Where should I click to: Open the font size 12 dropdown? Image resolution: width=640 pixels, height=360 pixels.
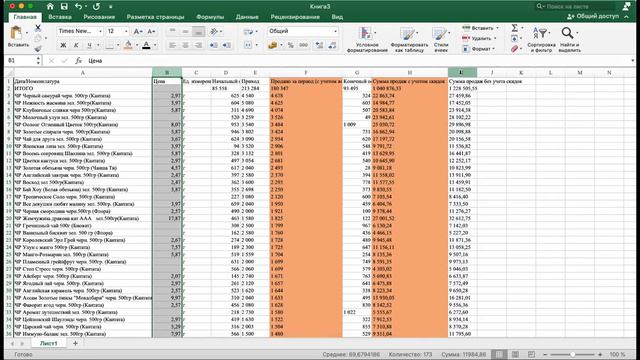[126, 31]
